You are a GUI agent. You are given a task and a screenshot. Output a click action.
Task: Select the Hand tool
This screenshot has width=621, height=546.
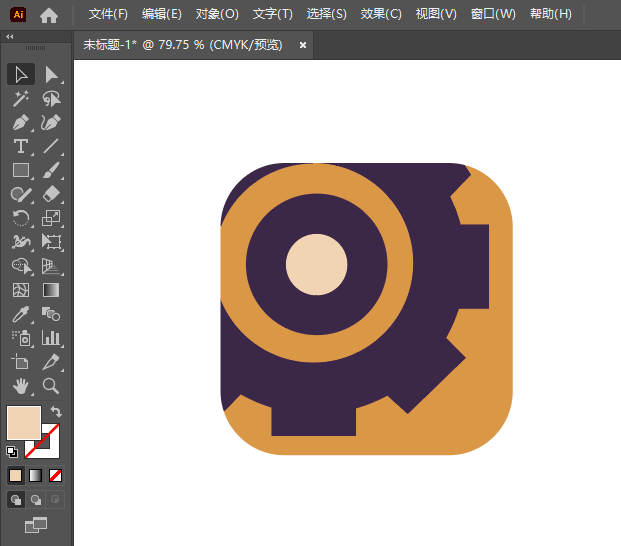[x=21, y=386]
